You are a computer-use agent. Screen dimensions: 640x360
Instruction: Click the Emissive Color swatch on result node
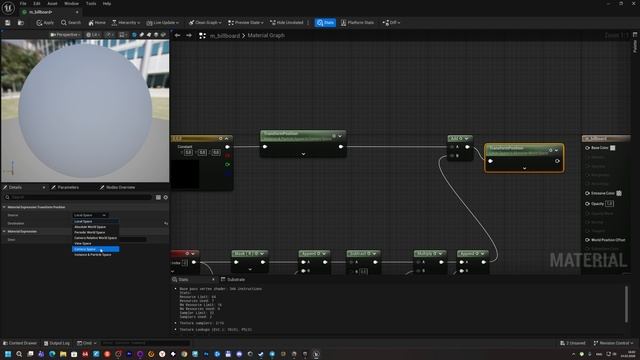point(619,193)
